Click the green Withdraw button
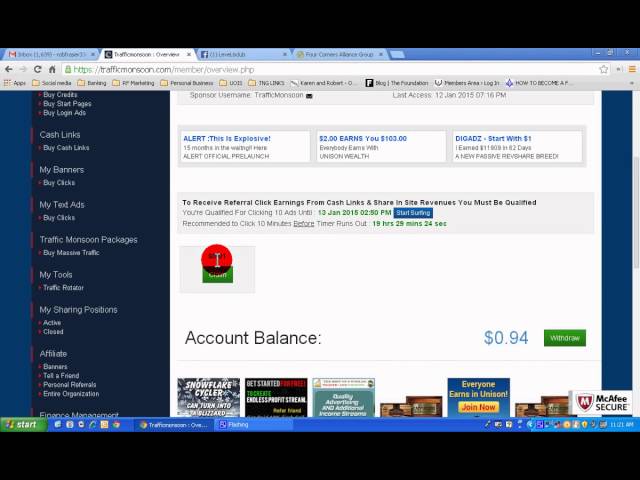 (x=565, y=338)
